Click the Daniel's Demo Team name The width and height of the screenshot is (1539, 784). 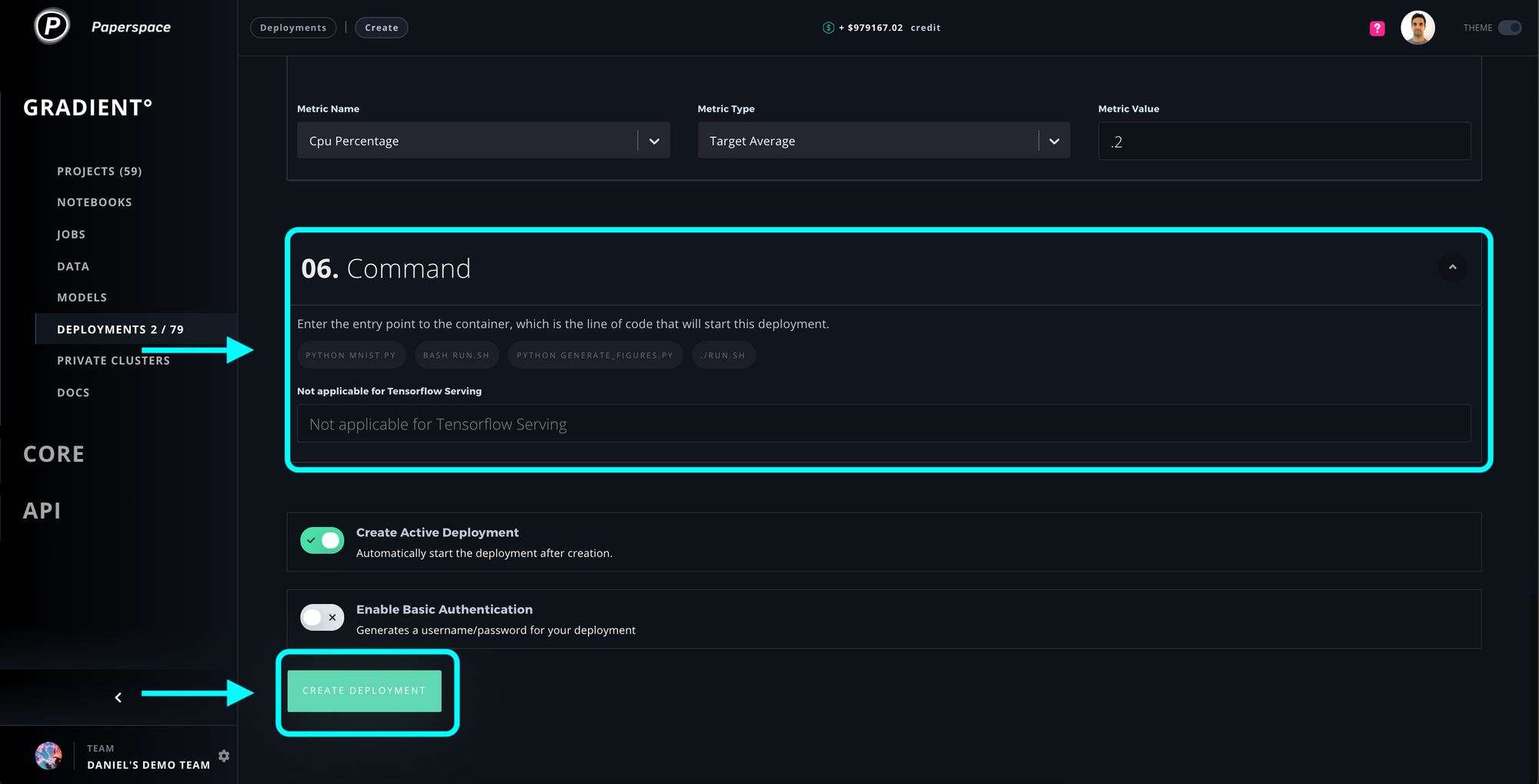tap(149, 765)
